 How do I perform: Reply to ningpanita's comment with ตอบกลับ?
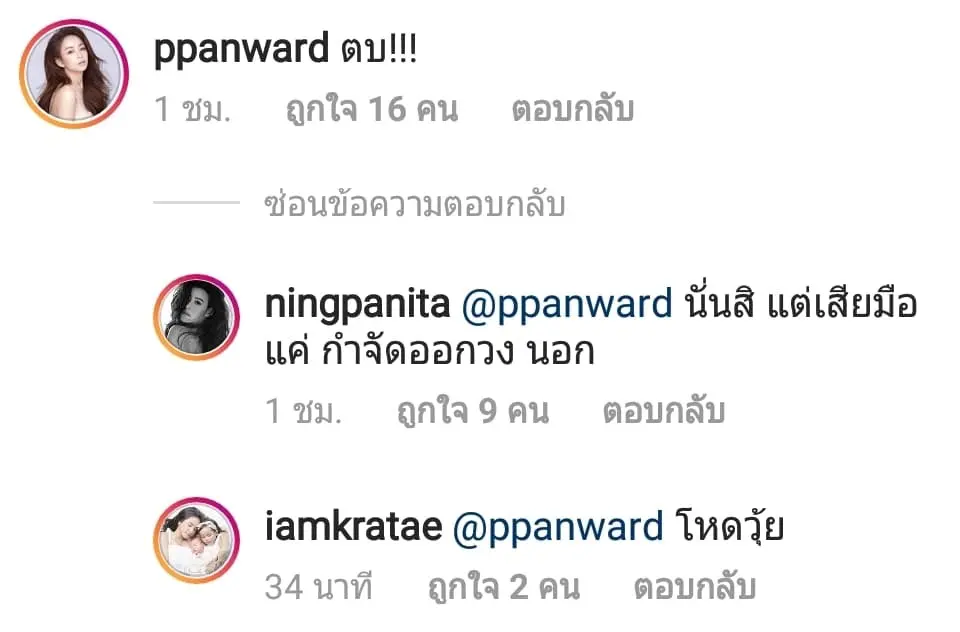664,410
